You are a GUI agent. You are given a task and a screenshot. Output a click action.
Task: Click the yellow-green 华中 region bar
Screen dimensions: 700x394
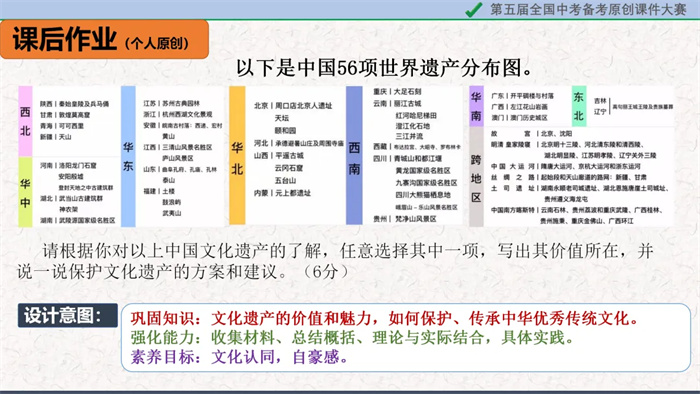click(x=25, y=192)
